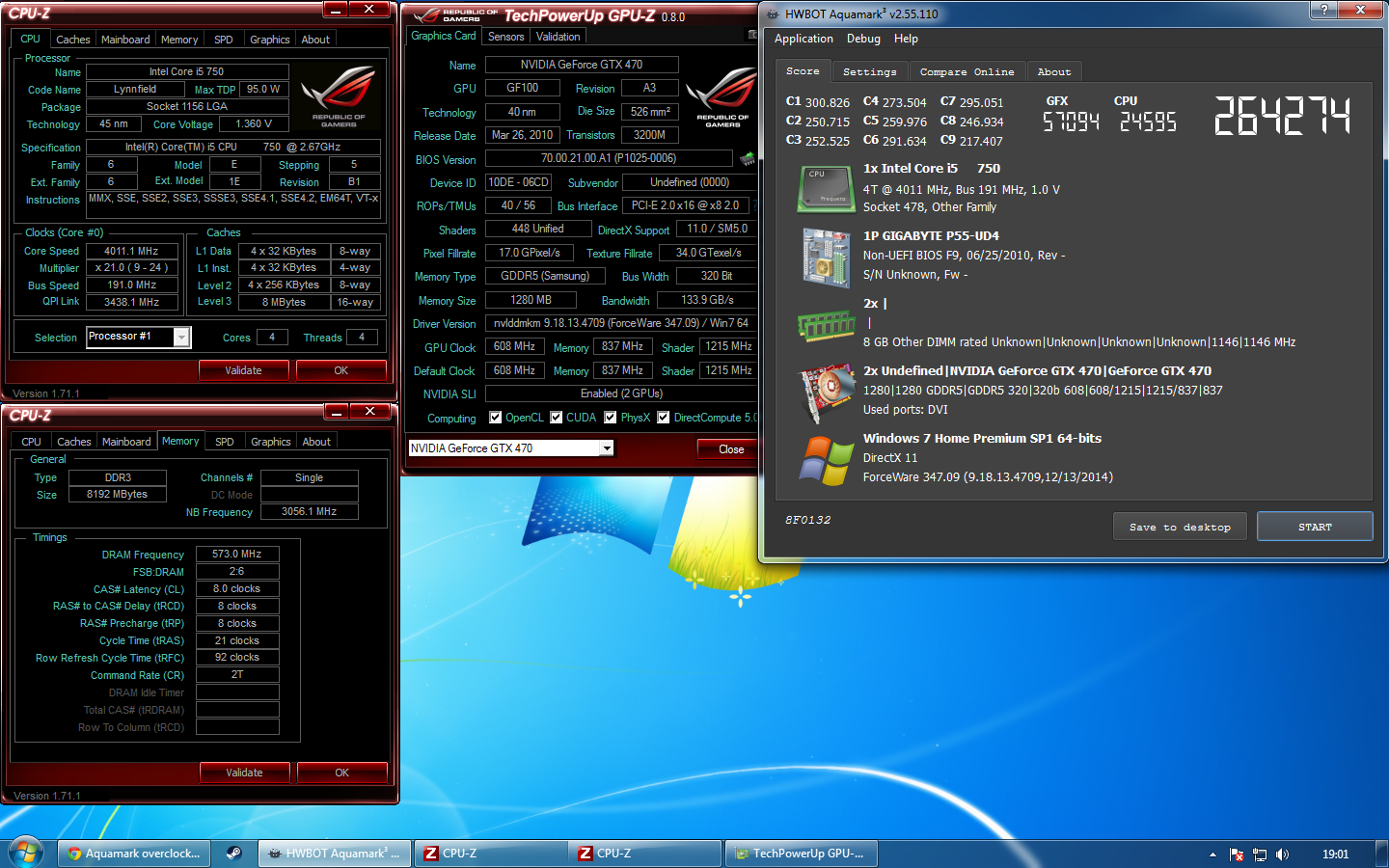The width and height of the screenshot is (1389, 868).
Task: Open the network tray icon
Action: (1260, 854)
